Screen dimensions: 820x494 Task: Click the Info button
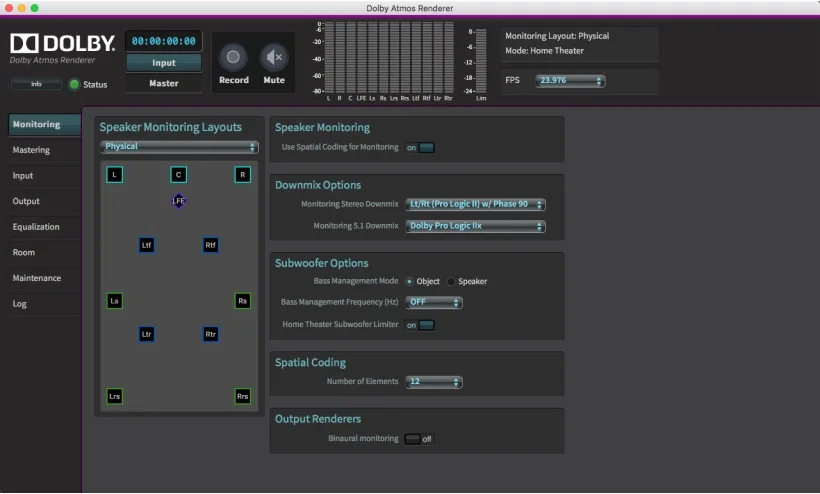(x=36, y=84)
